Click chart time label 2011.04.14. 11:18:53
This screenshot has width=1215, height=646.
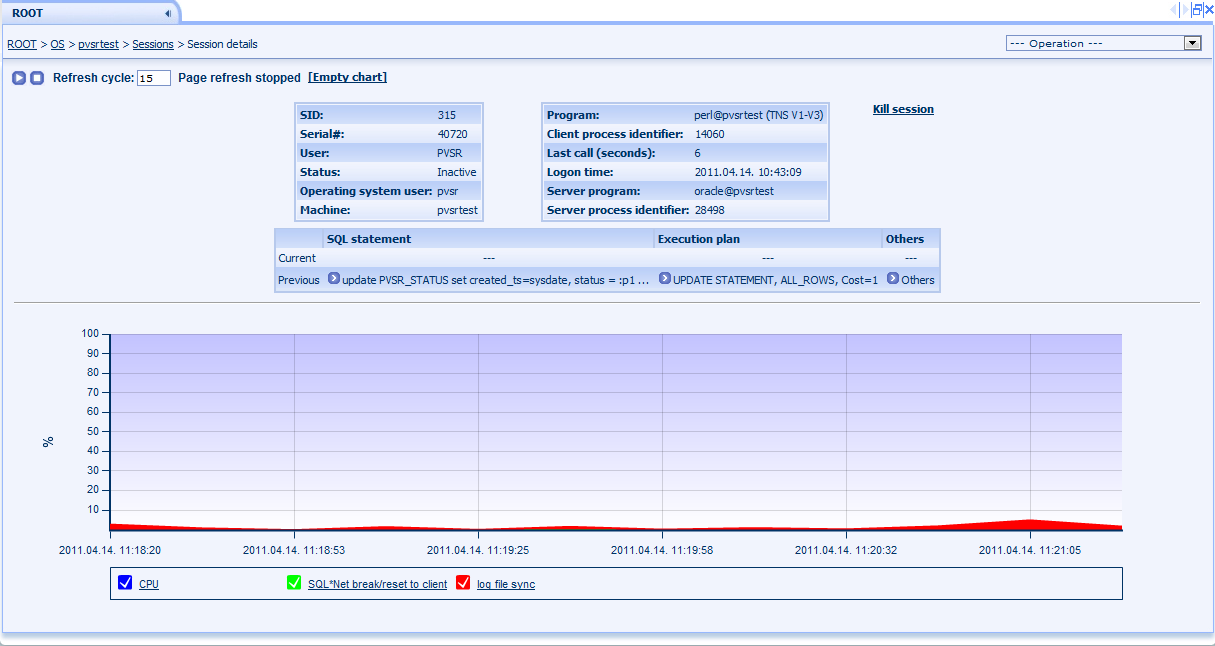pyautogui.click(x=294, y=549)
